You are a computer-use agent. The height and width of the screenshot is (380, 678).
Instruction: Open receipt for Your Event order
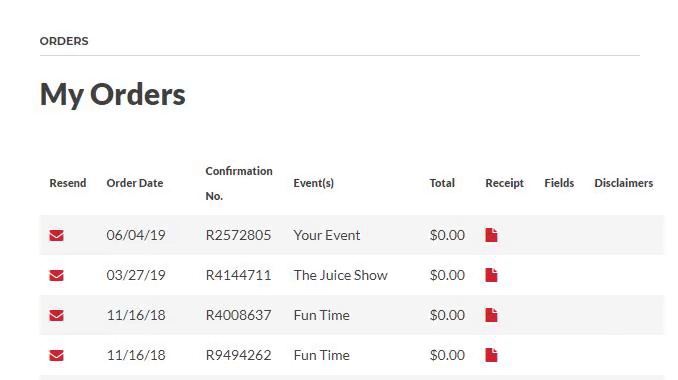(x=491, y=235)
